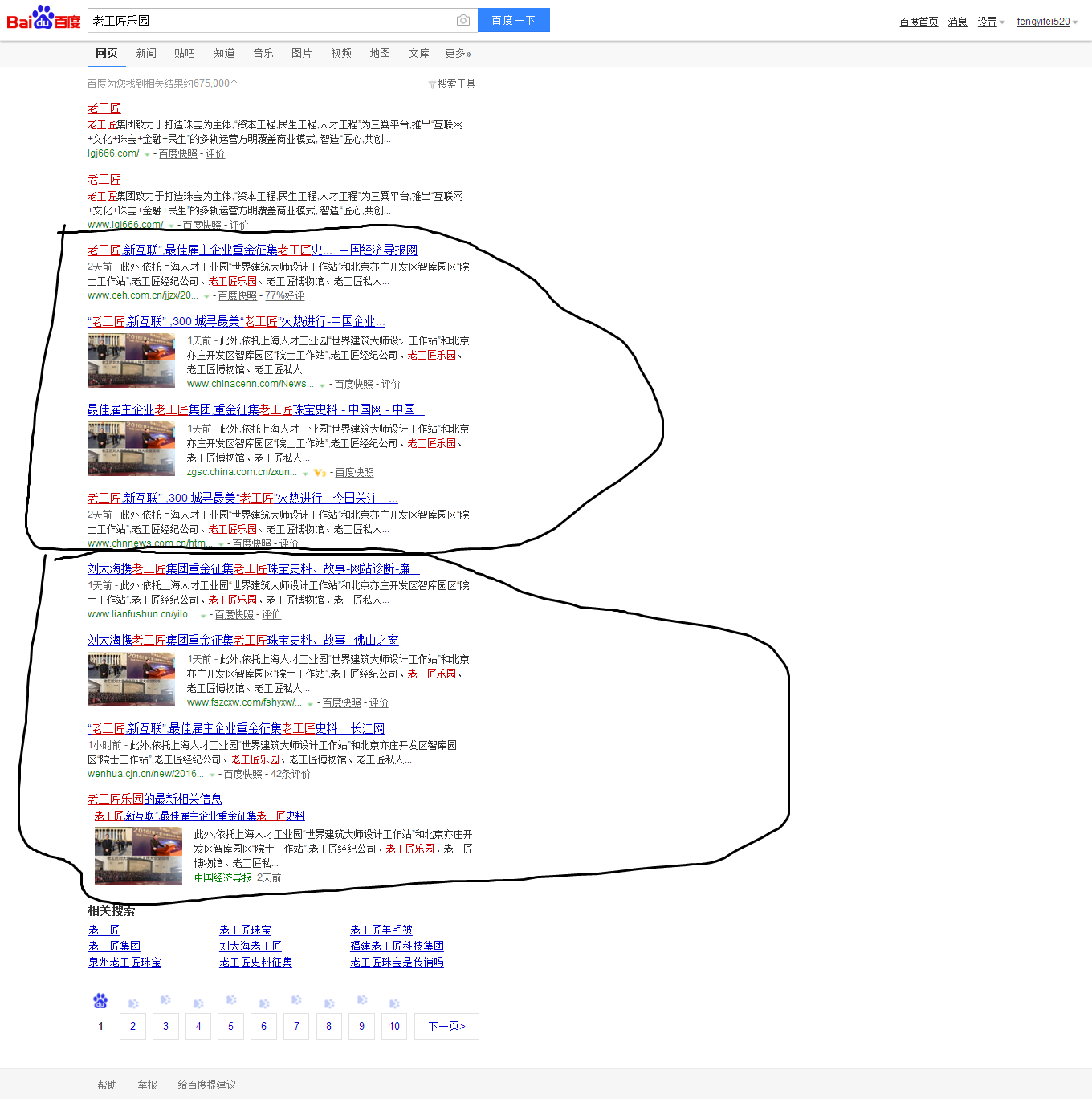
Task: Expand arrow next to www.chinacenn.com URL
Action: coord(322,385)
